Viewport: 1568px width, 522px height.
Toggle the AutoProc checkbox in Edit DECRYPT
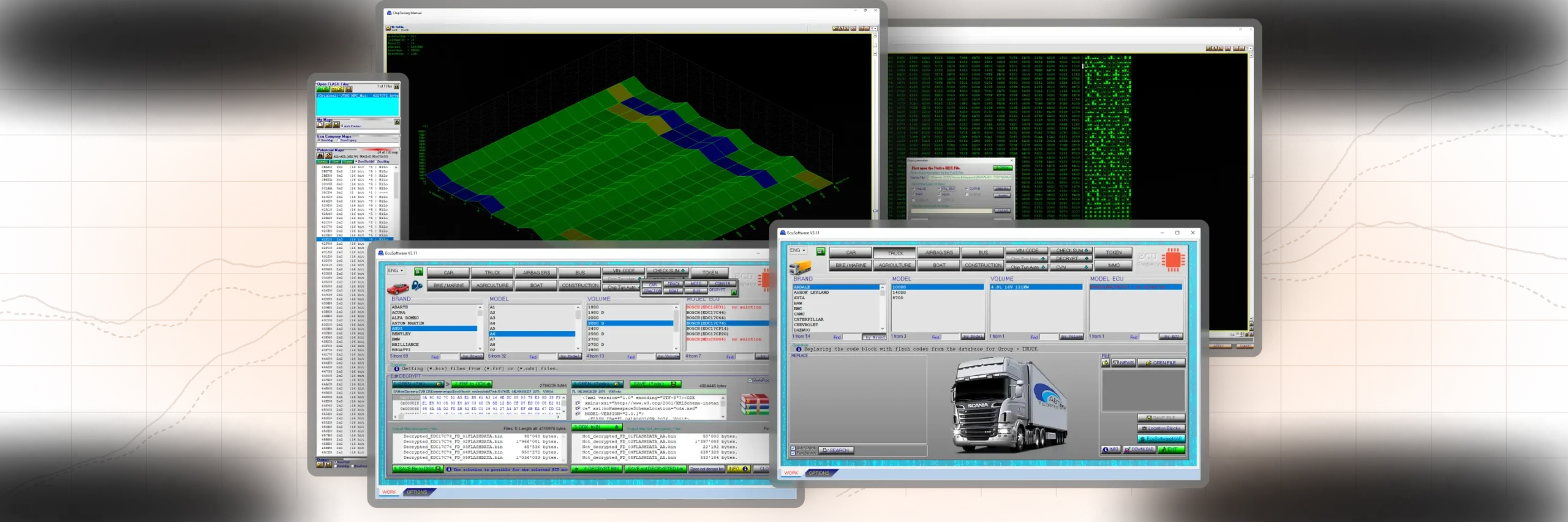click(x=750, y=380)
